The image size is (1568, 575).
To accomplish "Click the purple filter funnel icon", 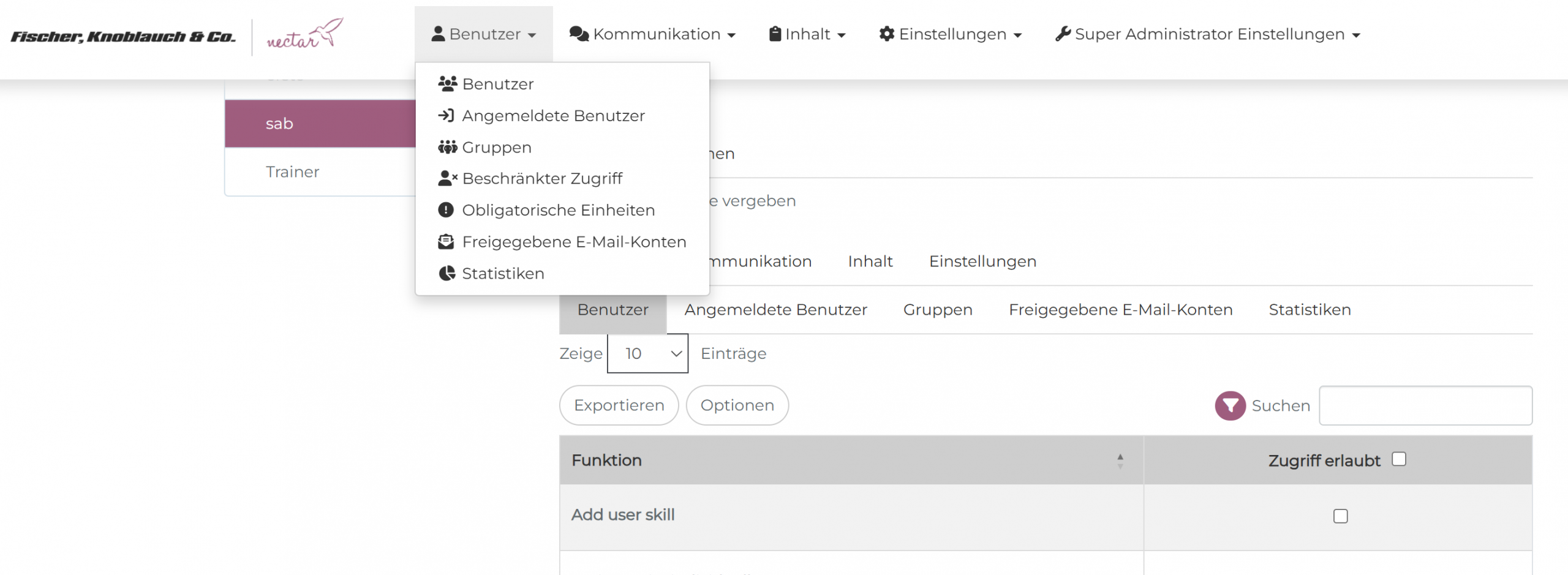I will coord(1230,406).
